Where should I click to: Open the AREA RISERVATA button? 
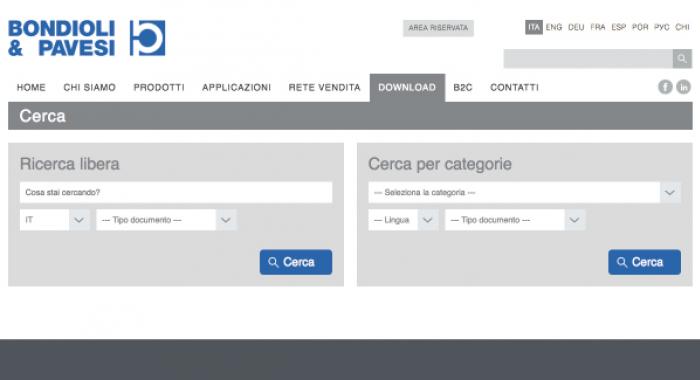click(x=438, y=28)
